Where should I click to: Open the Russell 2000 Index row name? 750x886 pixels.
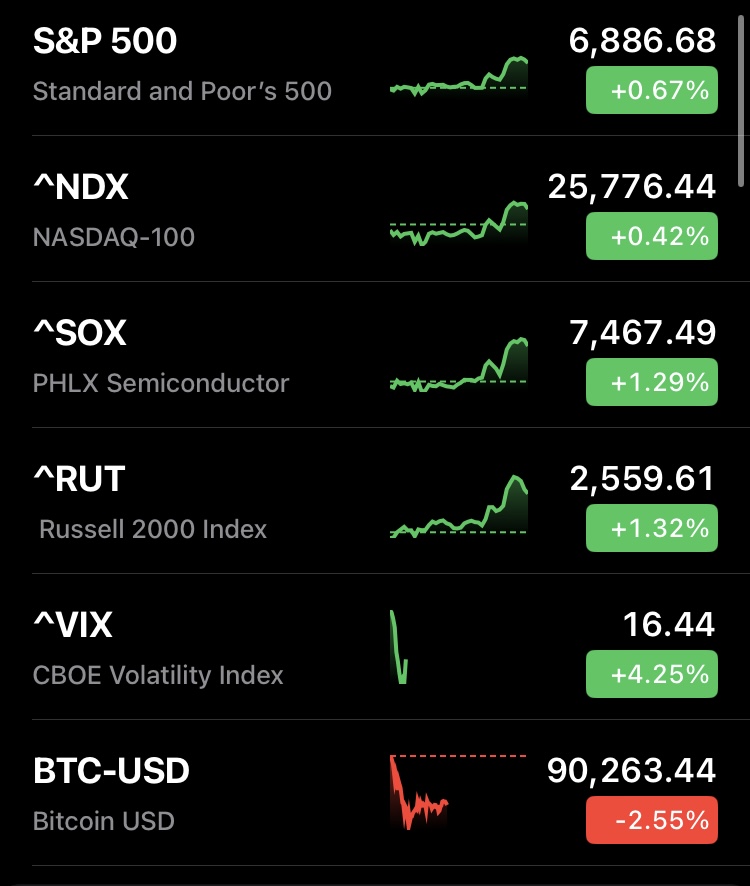click(153, 529)
